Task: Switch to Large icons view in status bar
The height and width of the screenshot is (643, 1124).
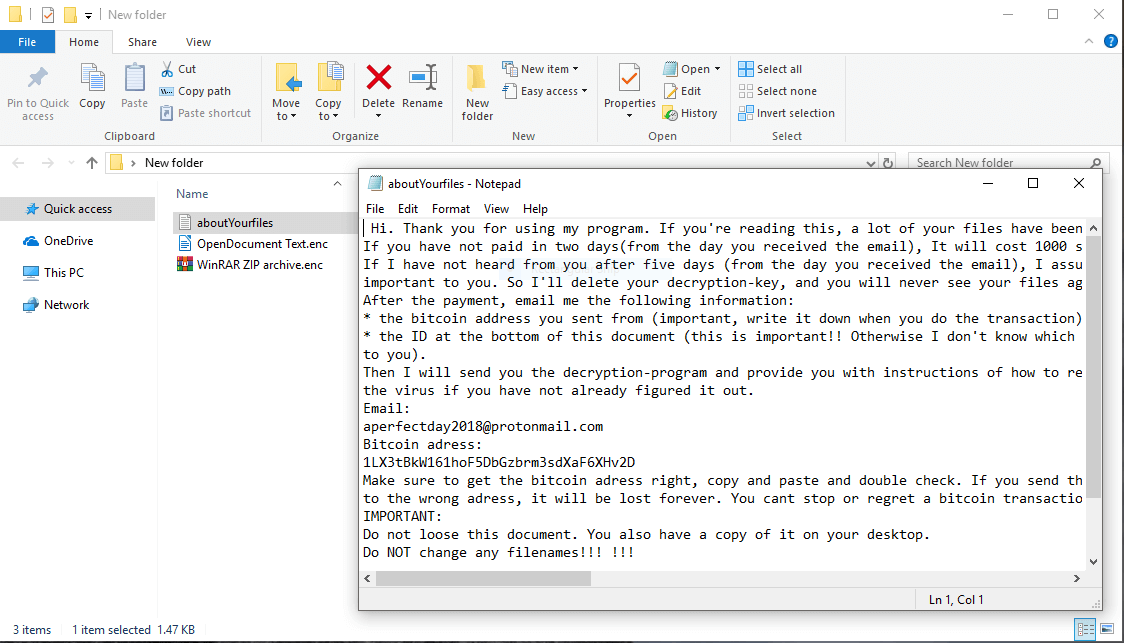Action: click(x=1107, y=629)
